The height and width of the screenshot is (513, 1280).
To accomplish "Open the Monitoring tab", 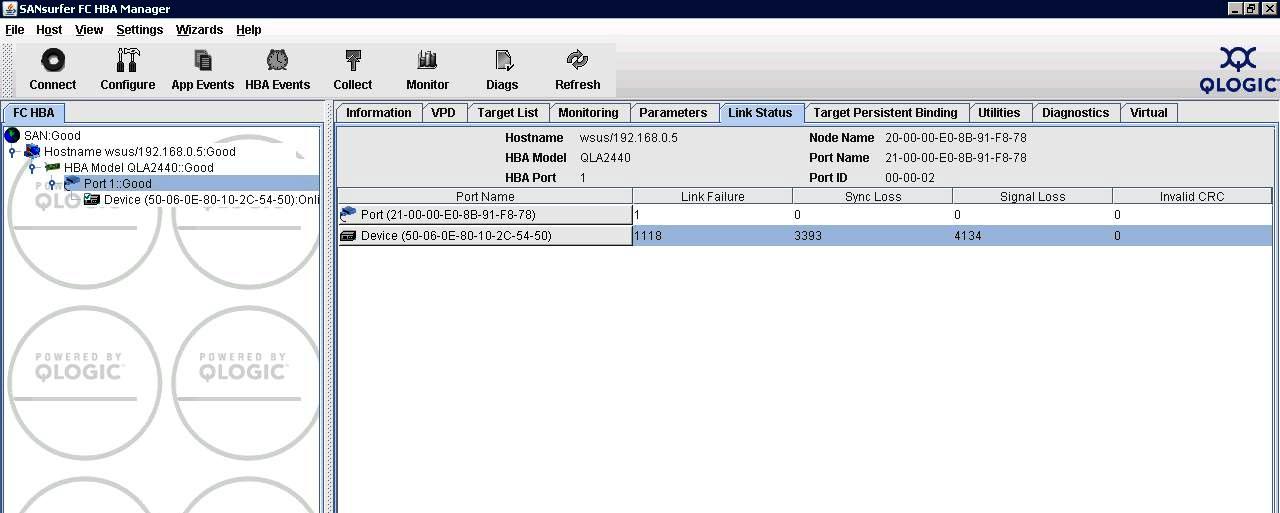I will pyautogui.click(x=588, y=113).
